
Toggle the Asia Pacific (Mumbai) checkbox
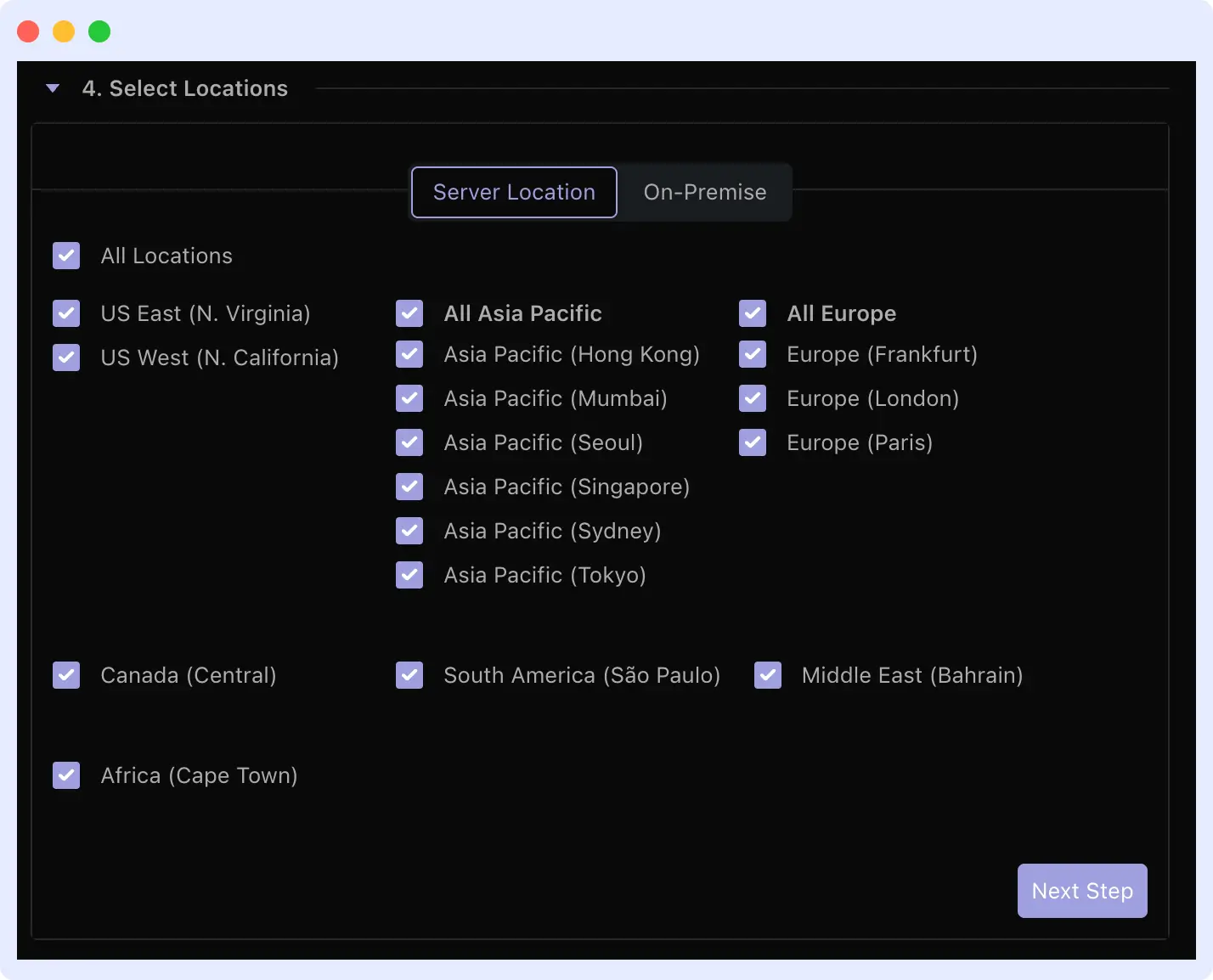(409, 398)
